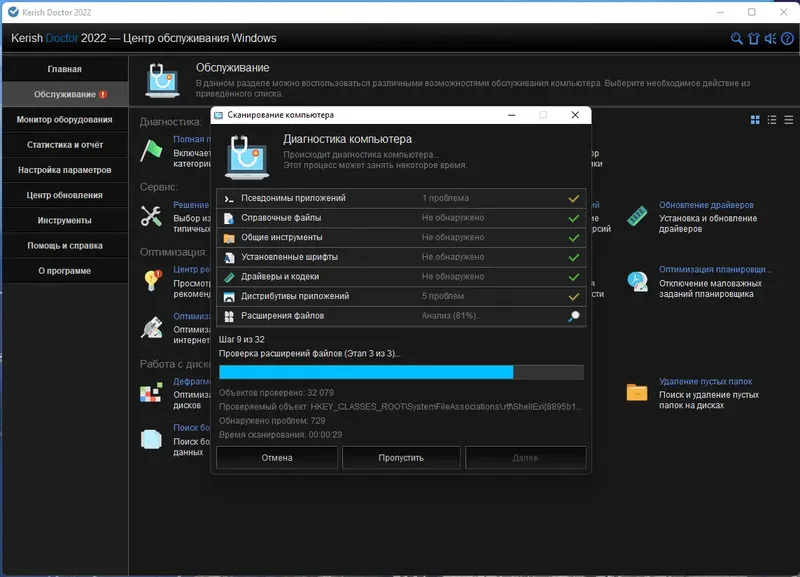
Task: Open the Главная section
Action: point(65,69)
